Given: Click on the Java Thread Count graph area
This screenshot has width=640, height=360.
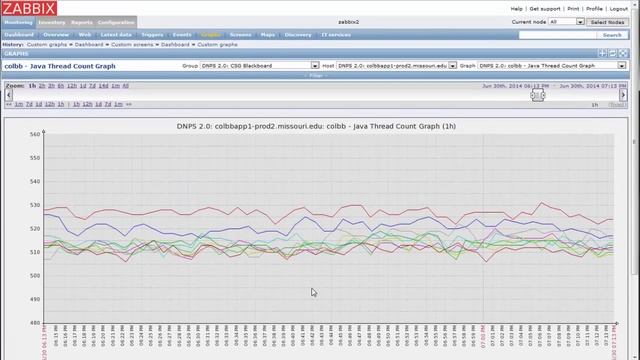Looking at the screenshot, I should [x=329, y=229].
